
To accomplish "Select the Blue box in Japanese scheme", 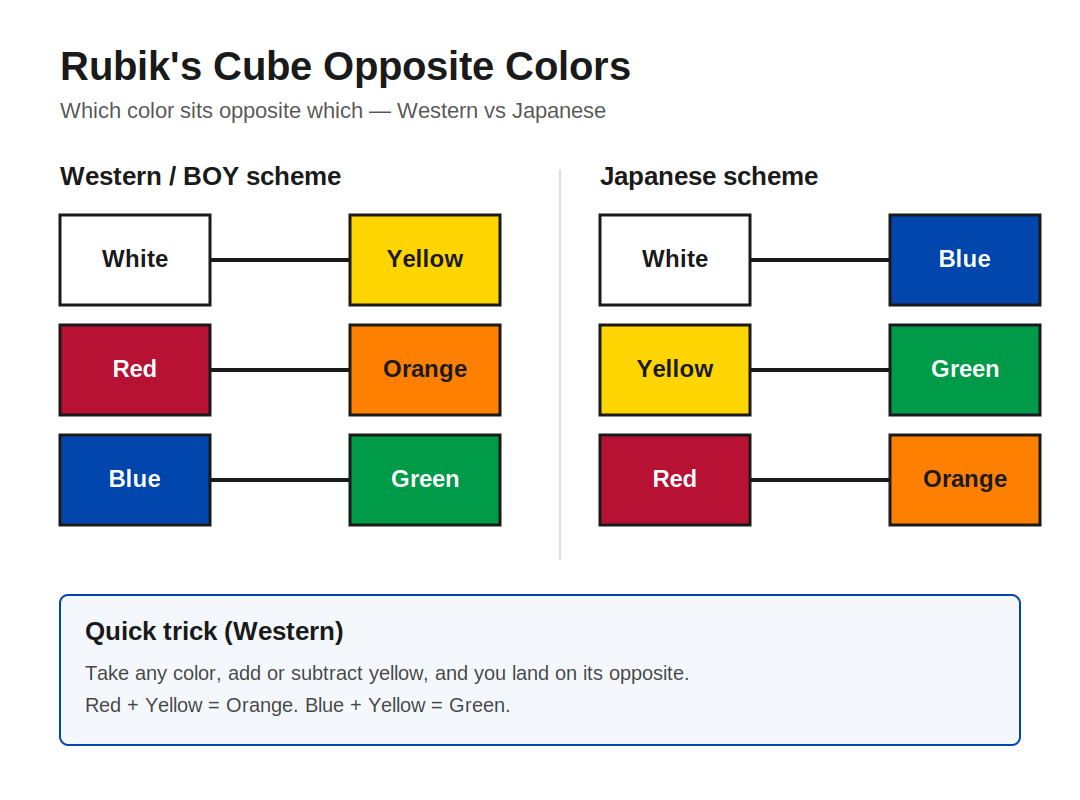I will click(965, 260).
